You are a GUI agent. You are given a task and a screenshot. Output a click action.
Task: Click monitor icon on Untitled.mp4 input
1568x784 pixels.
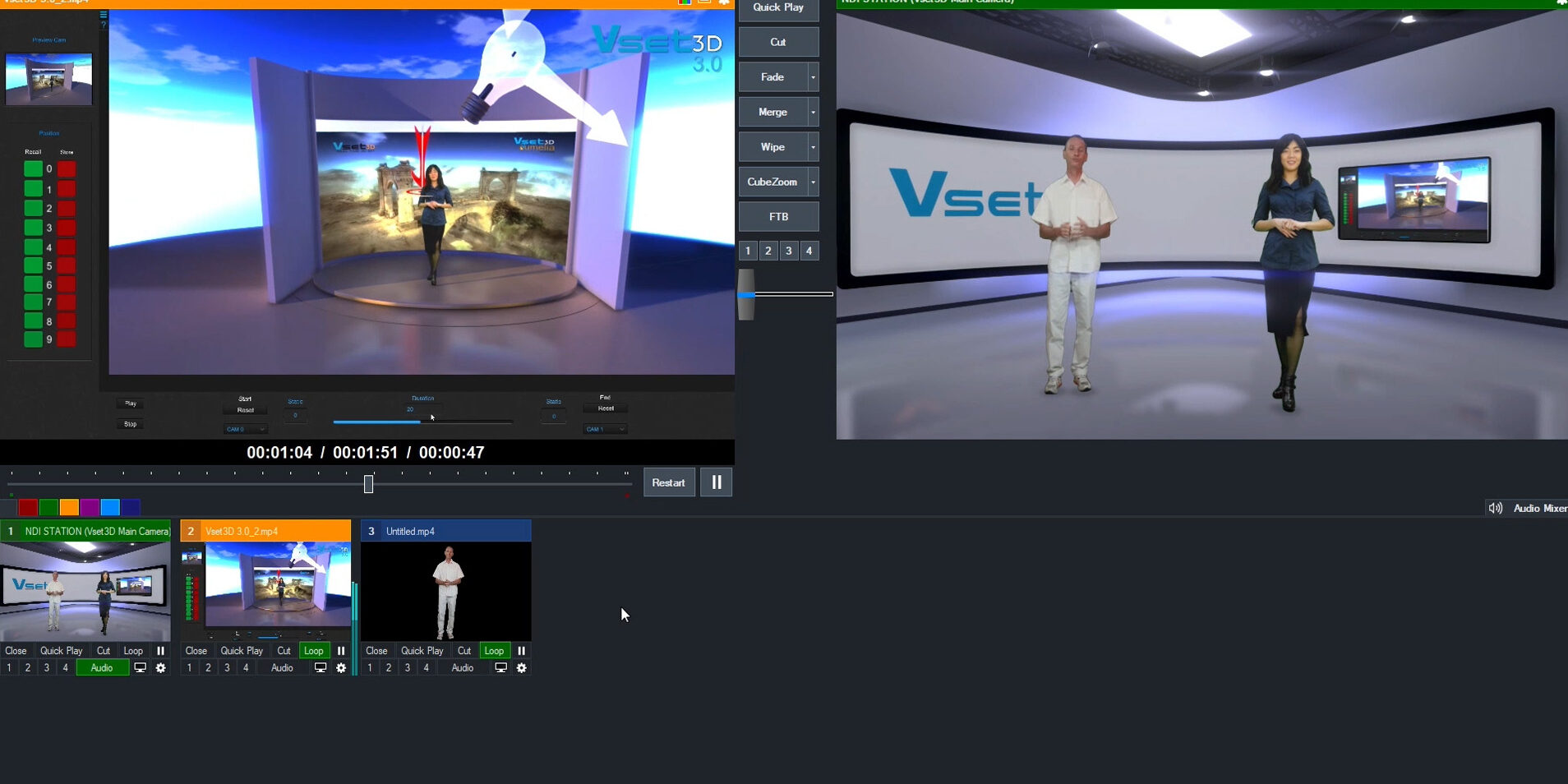click(x=500, y=668)
